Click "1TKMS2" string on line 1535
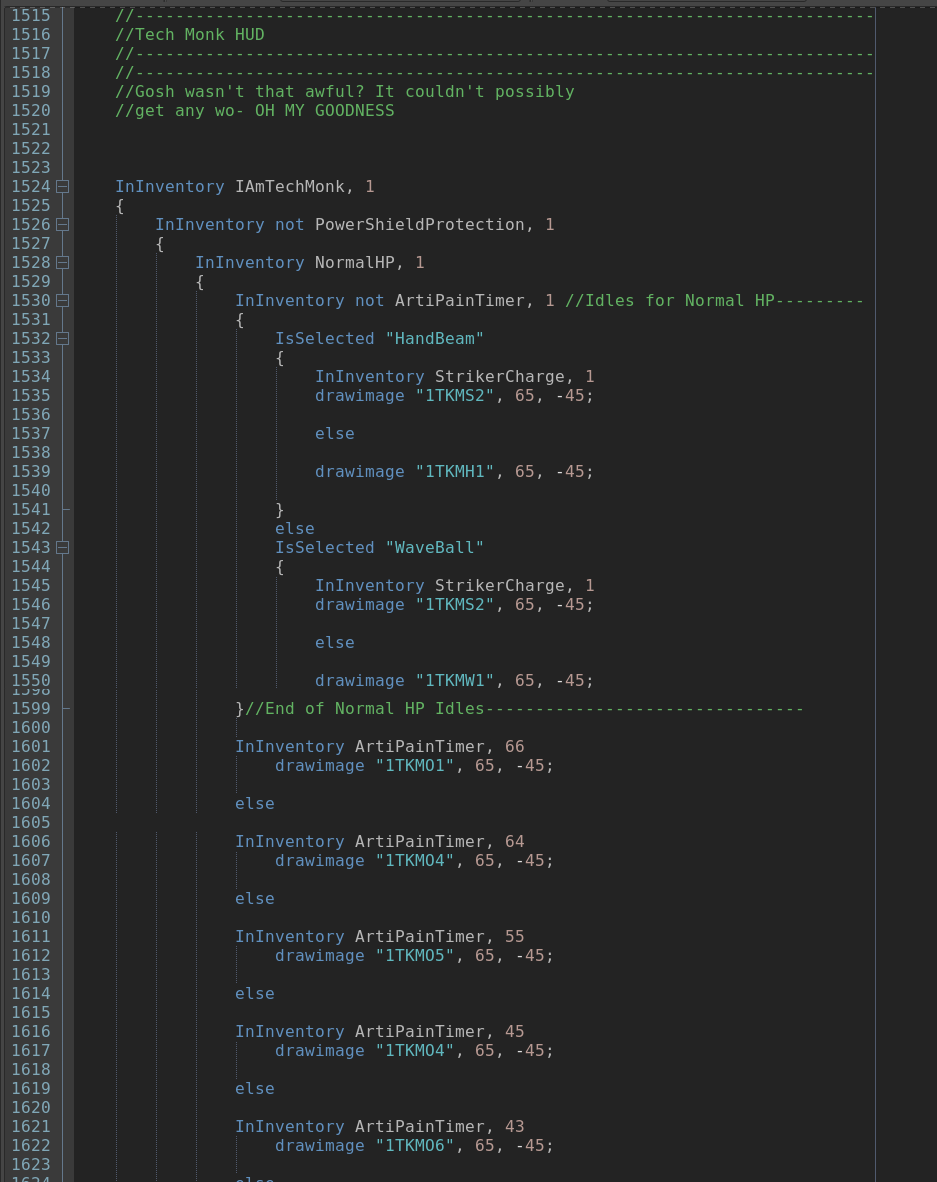This screenshot has height=1182, width=937. coord(455,396)
